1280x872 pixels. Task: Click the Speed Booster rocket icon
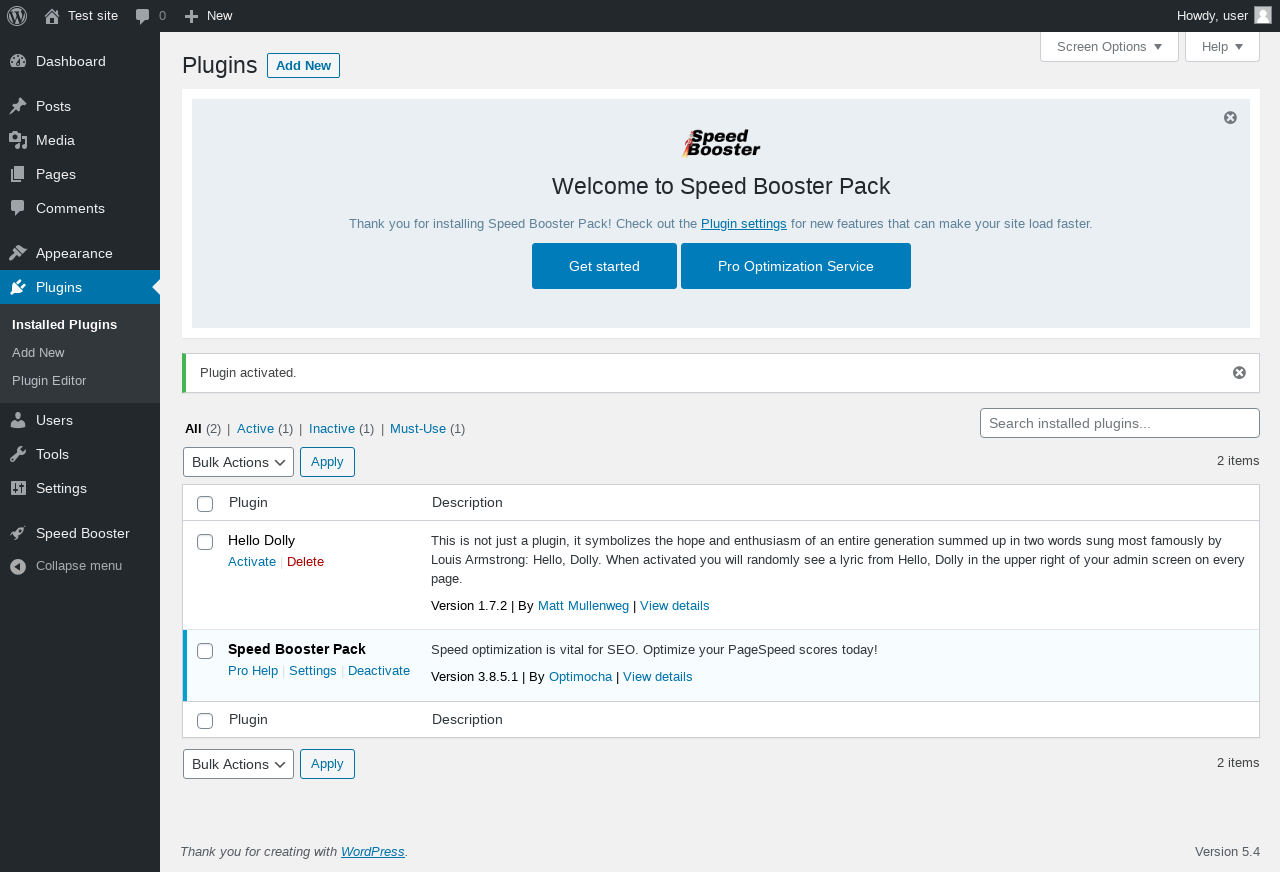[x=18, y=533]
